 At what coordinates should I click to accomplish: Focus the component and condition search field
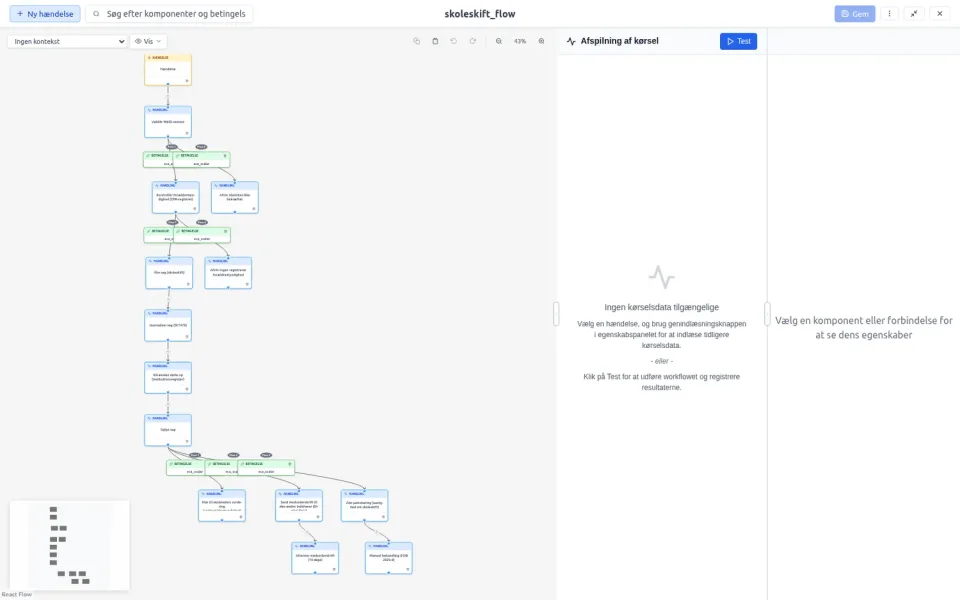point(170,13)
